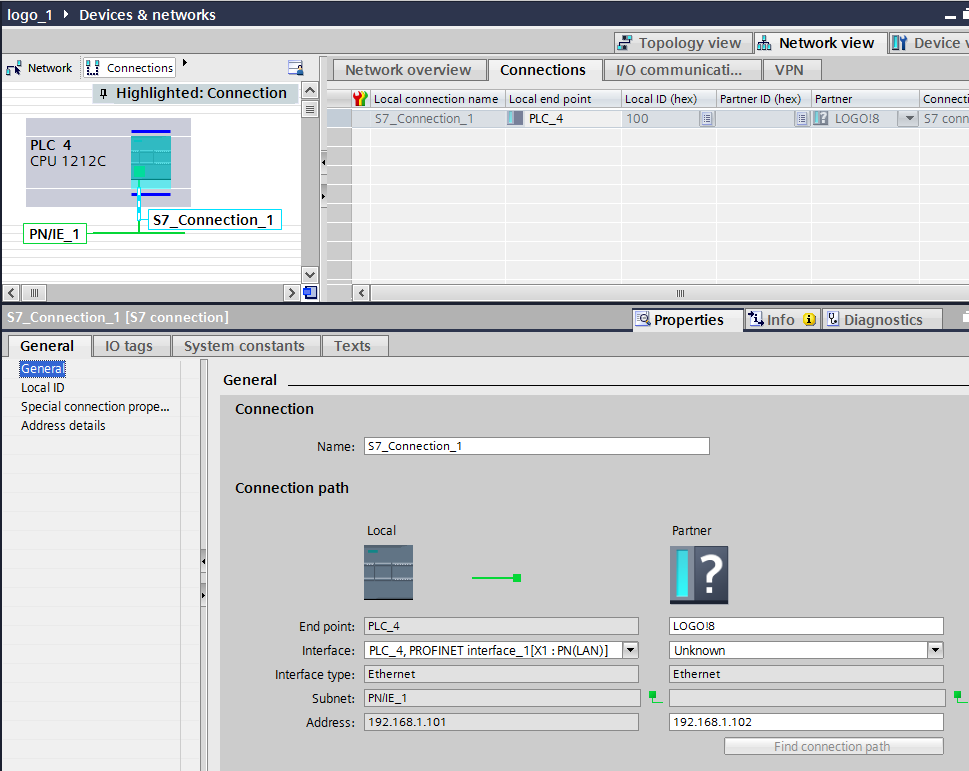Screen dimensions: 969x771
Task: Click the Partner ID (hex) column header
Action: 763,99
